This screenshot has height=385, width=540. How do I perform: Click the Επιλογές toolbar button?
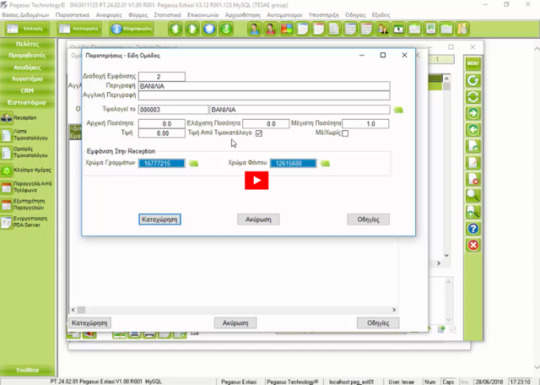[x=27, y=29]
